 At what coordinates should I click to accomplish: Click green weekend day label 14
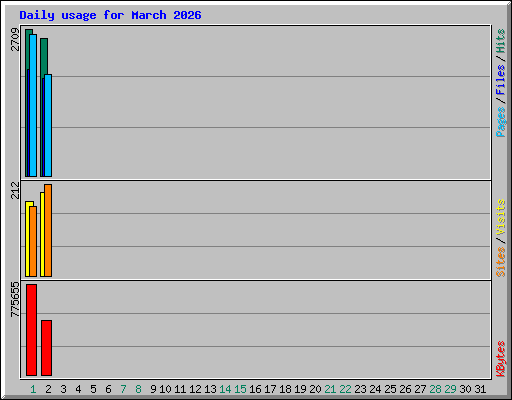pos(225,389)
